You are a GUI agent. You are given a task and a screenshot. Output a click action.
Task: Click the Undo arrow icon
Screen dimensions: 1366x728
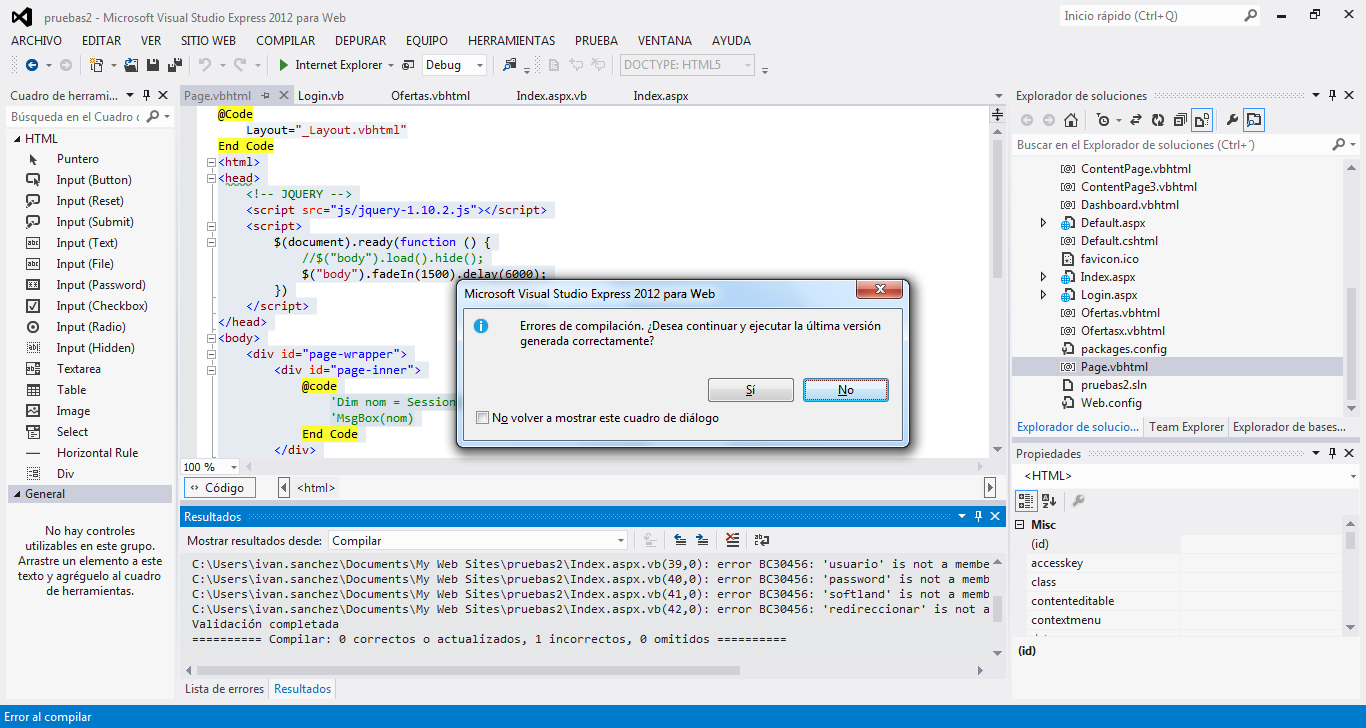coord(204,65)
